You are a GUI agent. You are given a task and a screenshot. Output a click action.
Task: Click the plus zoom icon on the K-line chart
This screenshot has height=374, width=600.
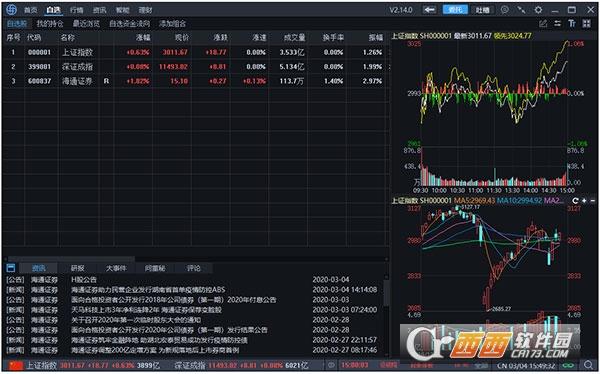(584, 201)
